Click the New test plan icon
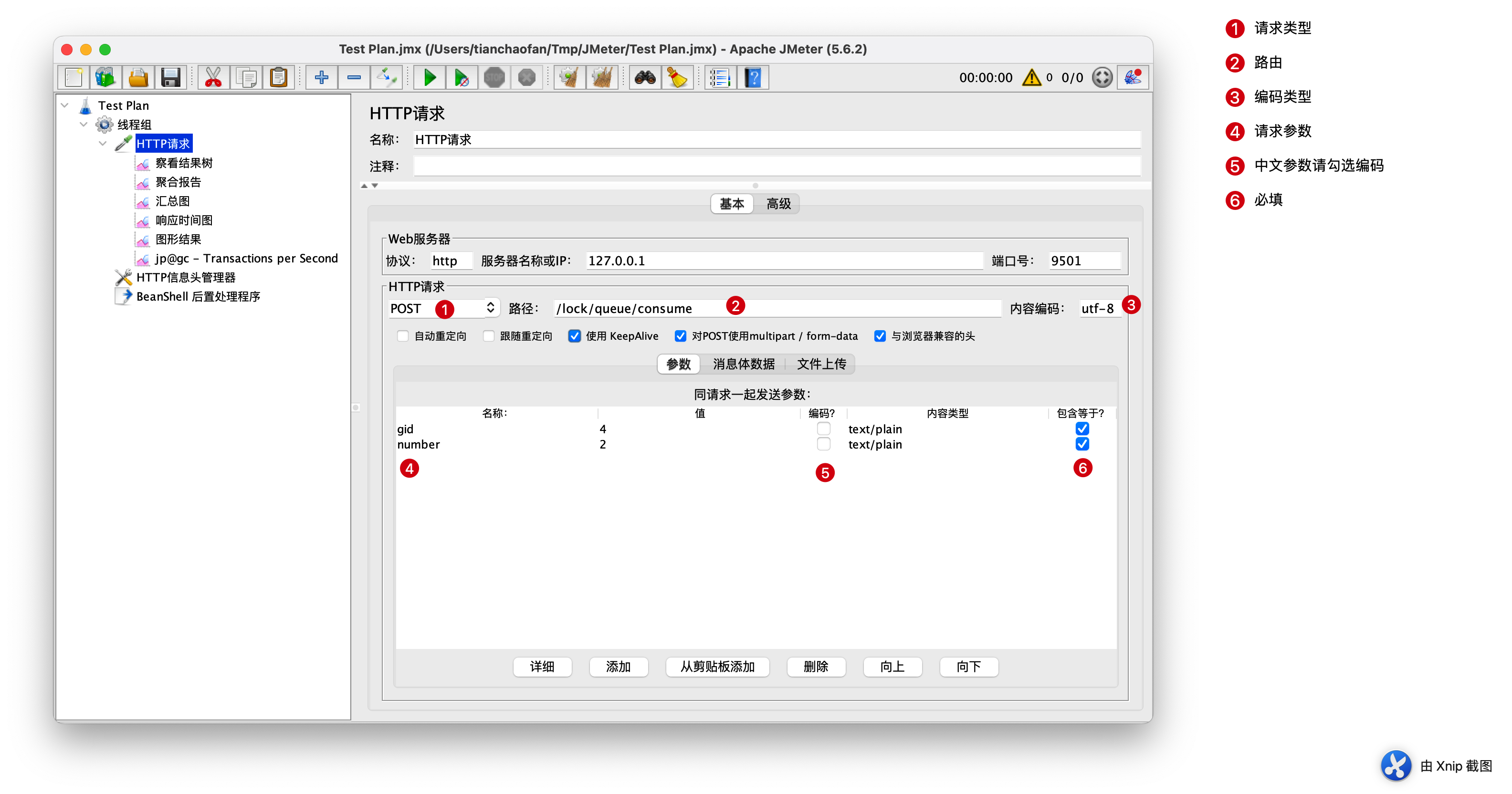This screenshot has height=794, width=1512. pyautogui.click(x=73, y=77)
